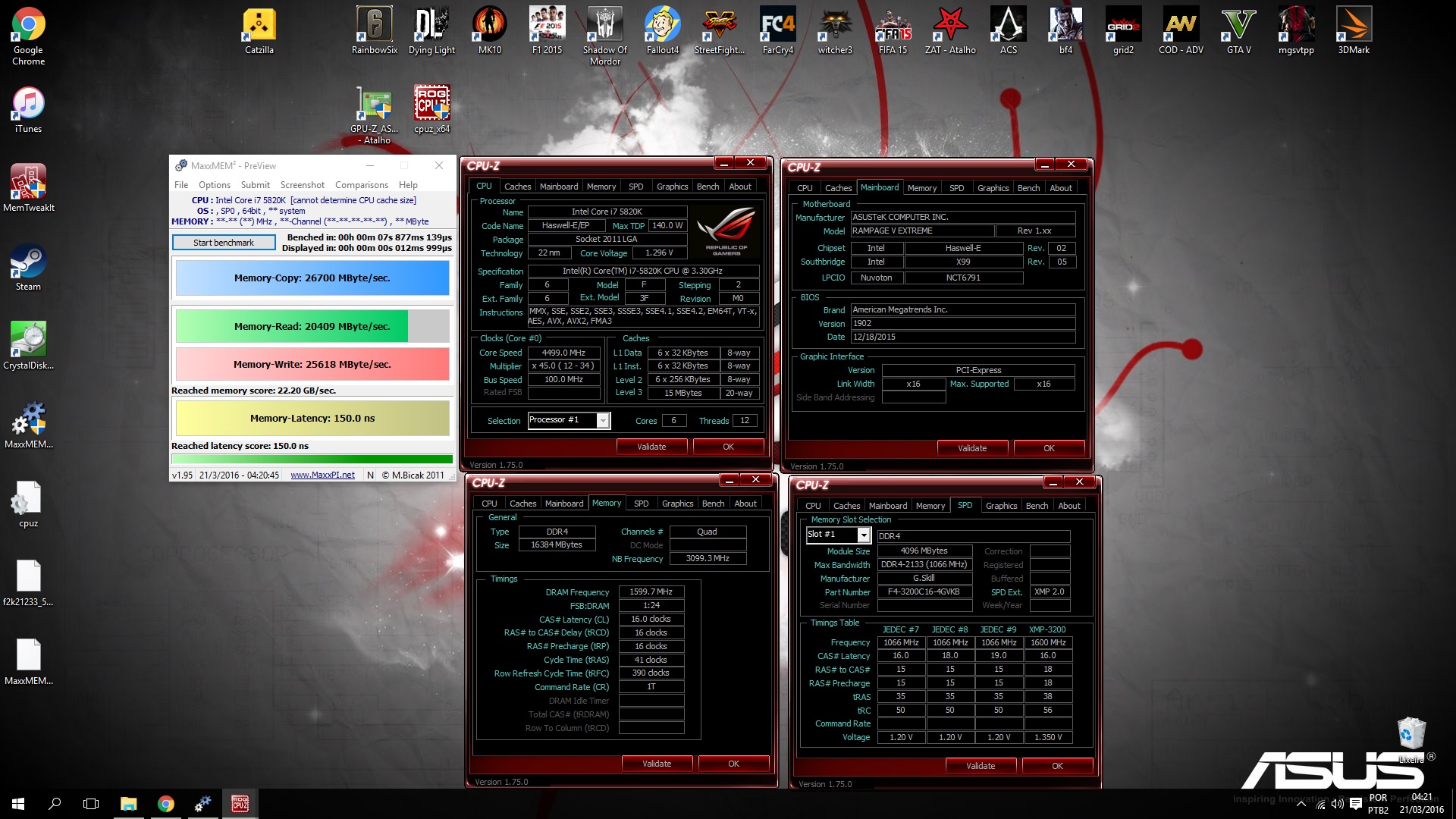Screen dimensions: 1456x819
Task: Open the ZAT - Atalho shortcut
Action: tap(950, 31)
